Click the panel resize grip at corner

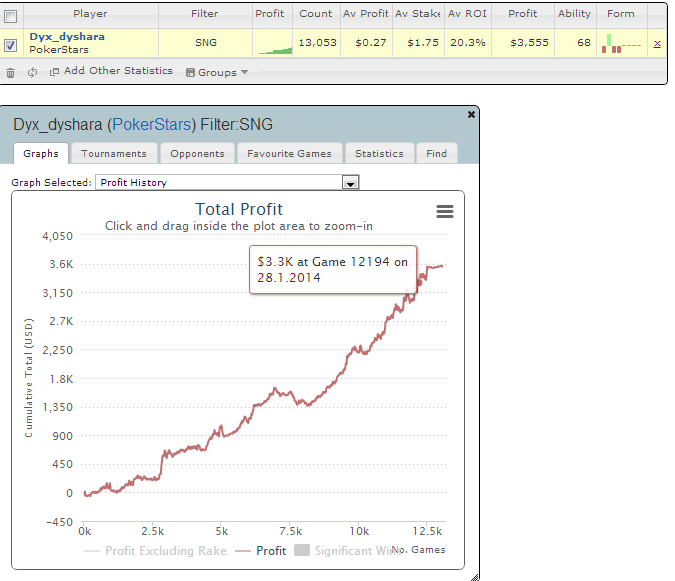pyautogui.click(x=475, y=577)
